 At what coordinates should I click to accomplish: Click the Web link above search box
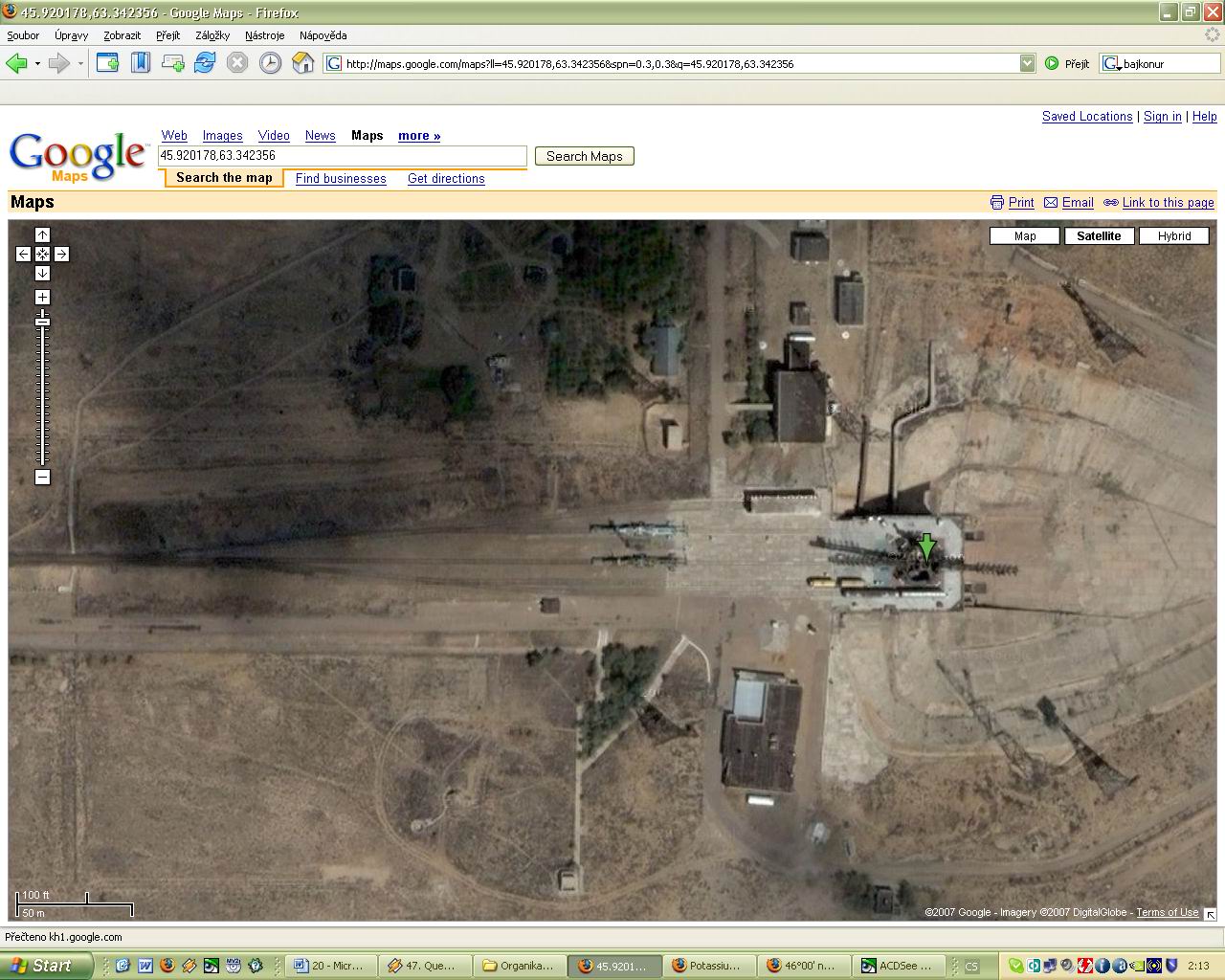[x=174, y=136]
